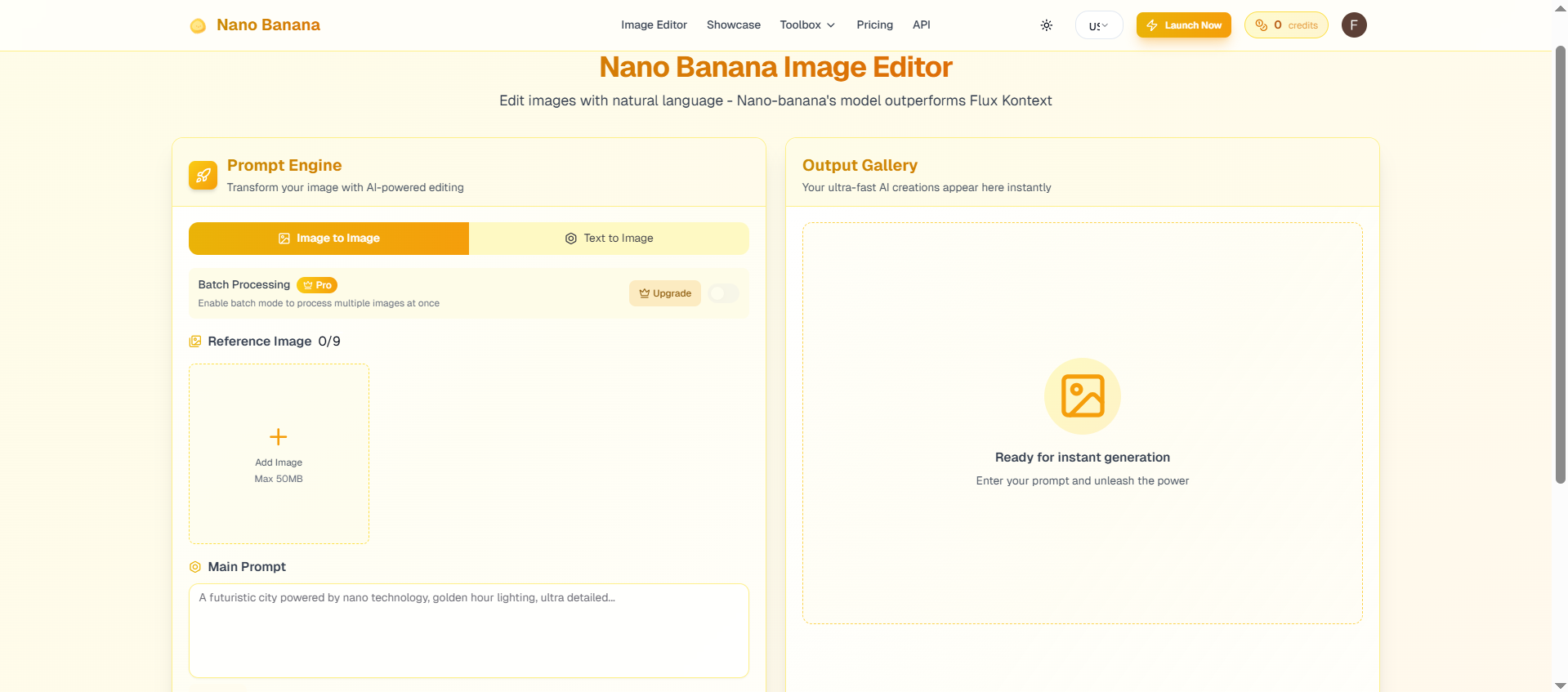Open the Nano Banana home link text

[x=268, y=25]
